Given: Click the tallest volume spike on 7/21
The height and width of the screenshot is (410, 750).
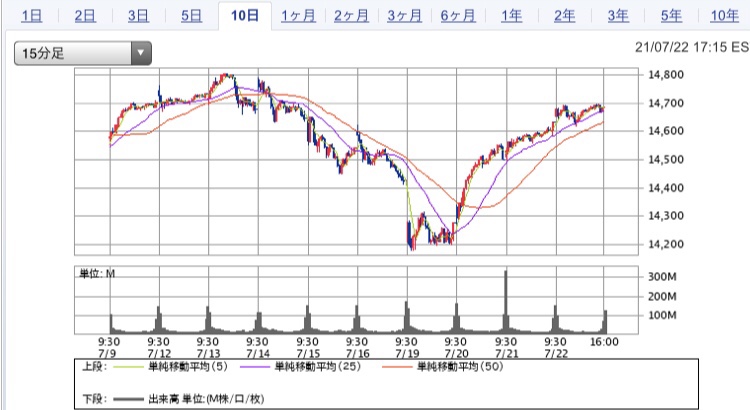Looking at the screenshot, I should point(506,301).
